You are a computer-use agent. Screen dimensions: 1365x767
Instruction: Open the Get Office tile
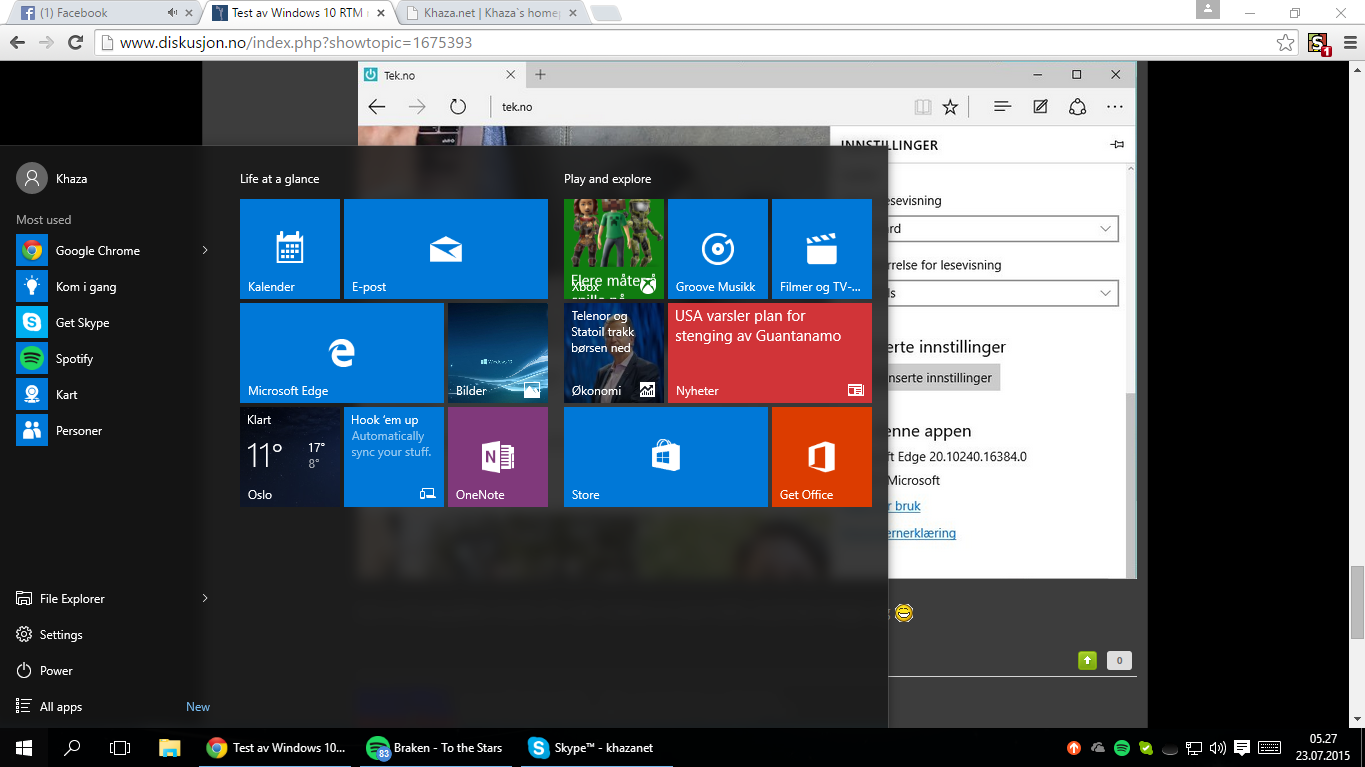pyautogui.click(x=822, y=457)
